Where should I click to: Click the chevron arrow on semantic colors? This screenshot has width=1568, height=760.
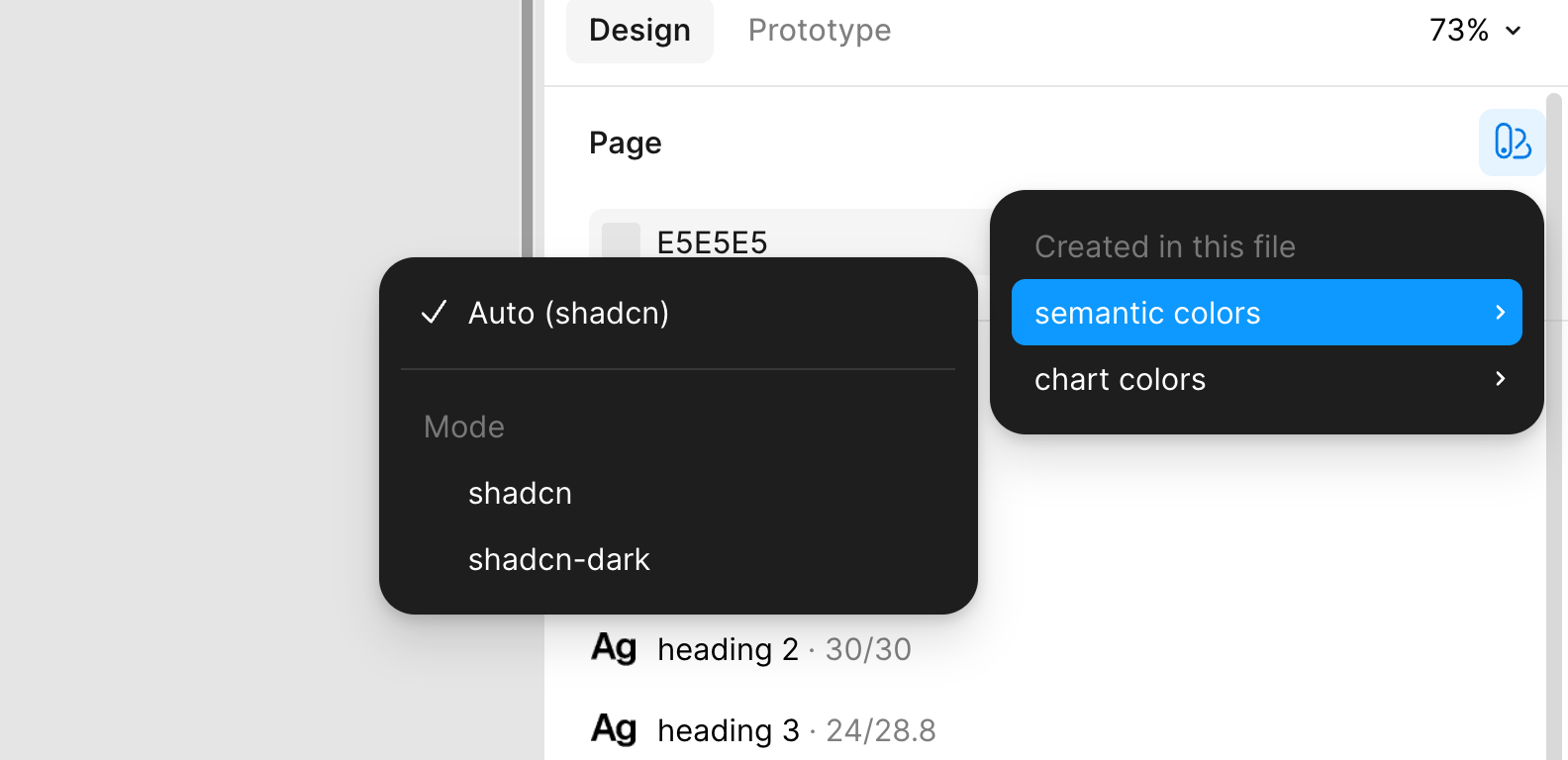click(x=1500, y=312)
